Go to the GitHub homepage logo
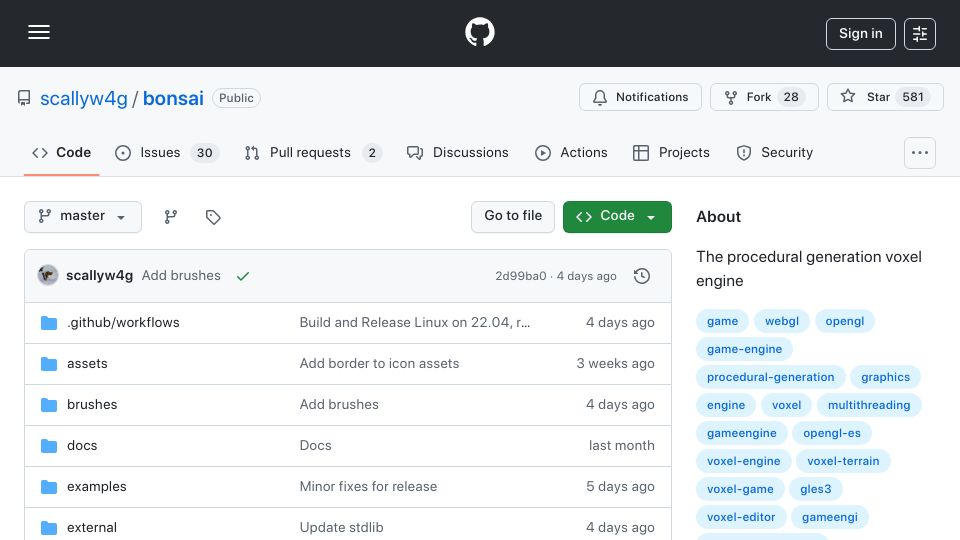Viewport: 960px width, 540px height. (x=479, y=32)
